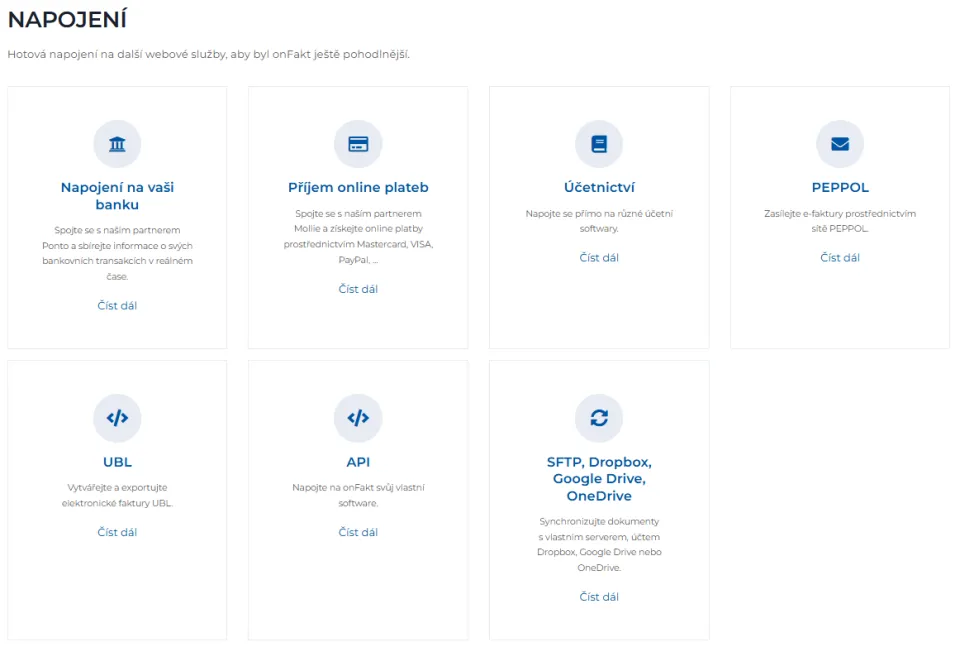Click the 'NAPOJENÍ' page heading
Screen dimensions: 960x647
(67, 20)
